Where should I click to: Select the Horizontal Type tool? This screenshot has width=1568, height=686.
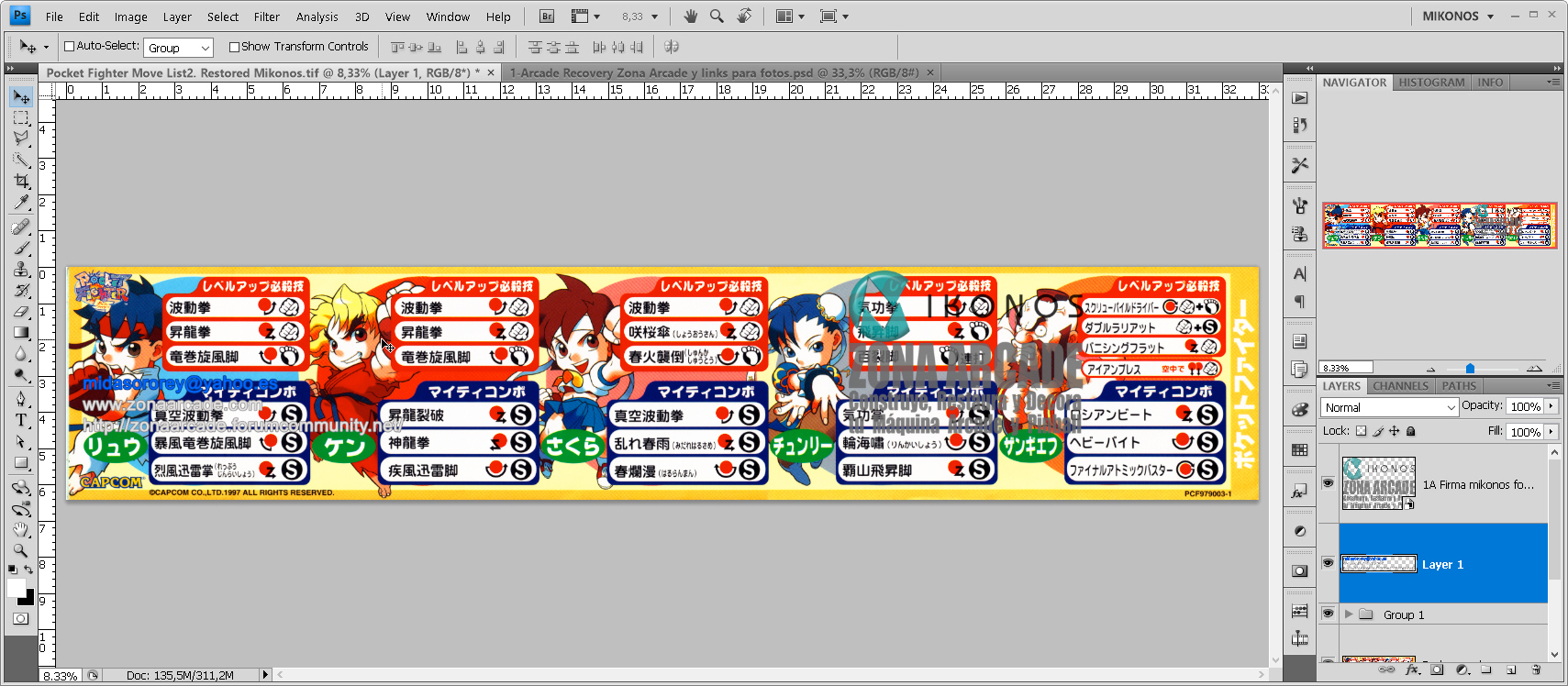(21, 420)
